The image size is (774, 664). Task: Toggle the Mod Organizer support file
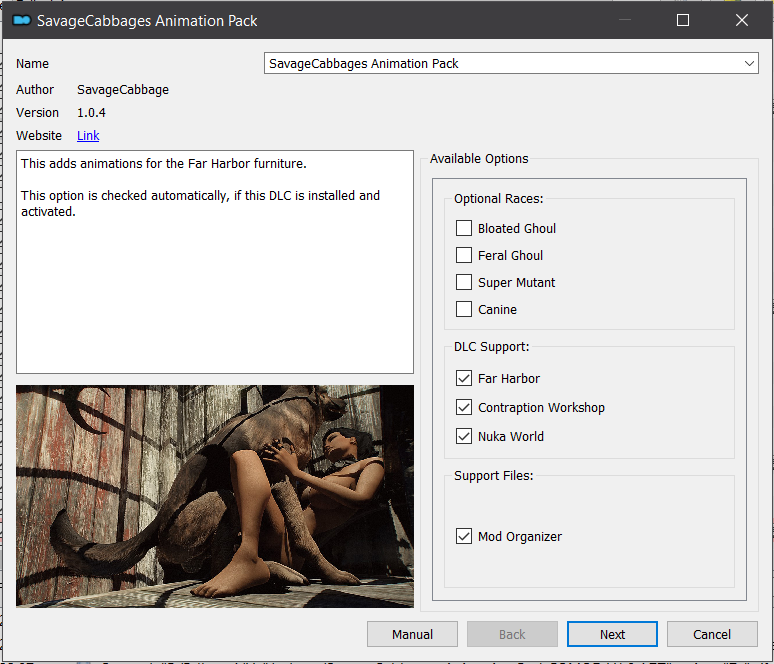pyautogui.click(x=464, y=537)
